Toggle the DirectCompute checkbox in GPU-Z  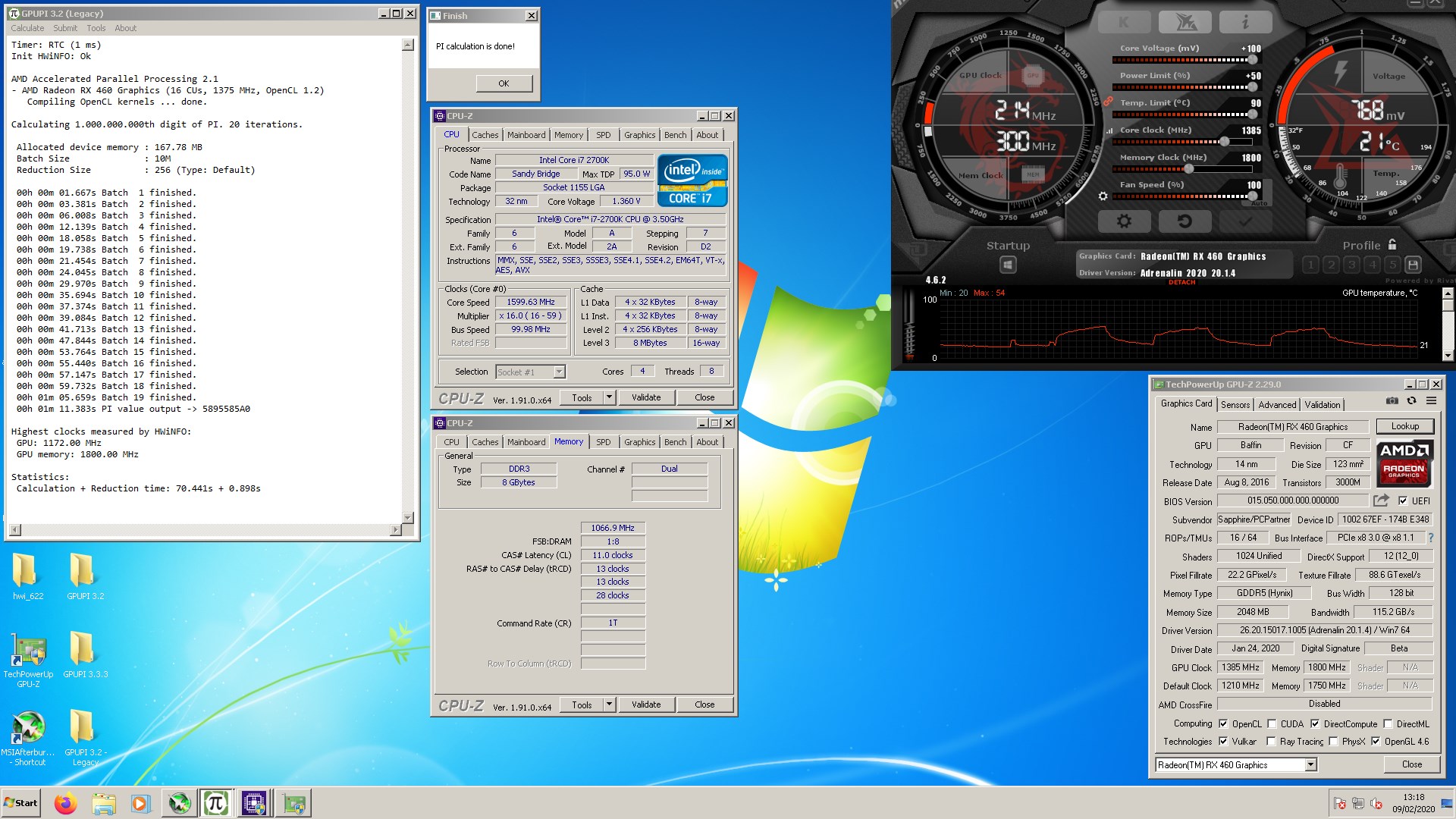click(1315, 723)
